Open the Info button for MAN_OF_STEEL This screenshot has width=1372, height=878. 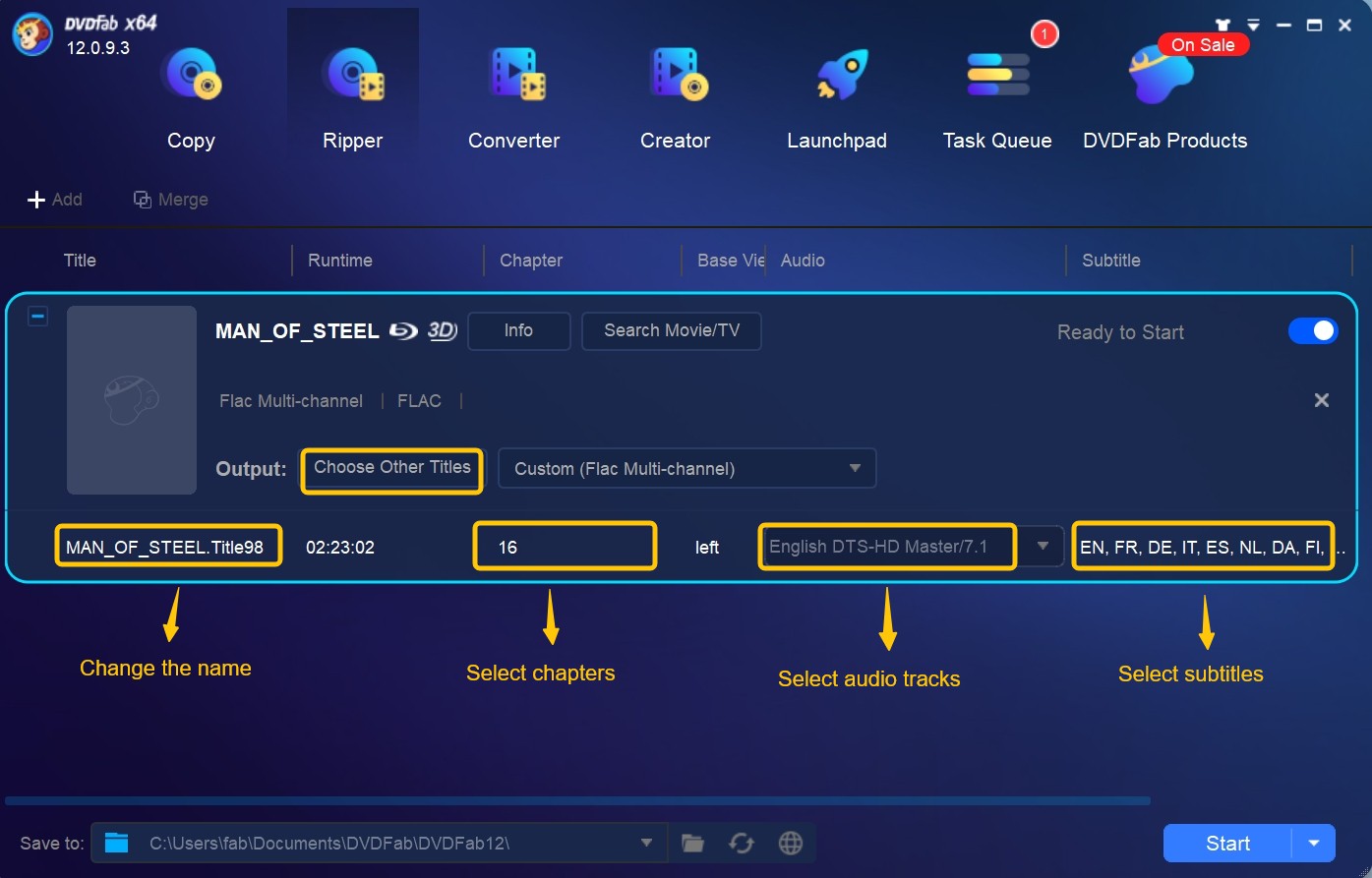[518, 331]
